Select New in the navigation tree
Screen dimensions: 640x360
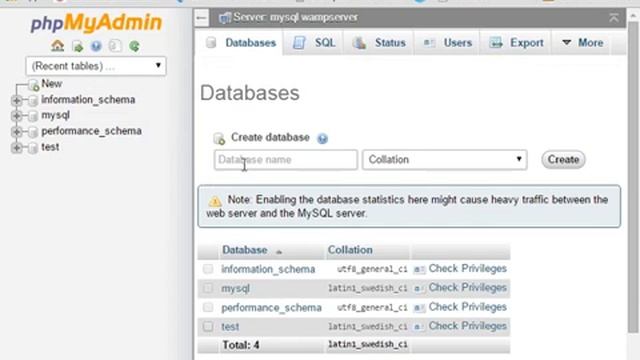(x=51, y=84)
